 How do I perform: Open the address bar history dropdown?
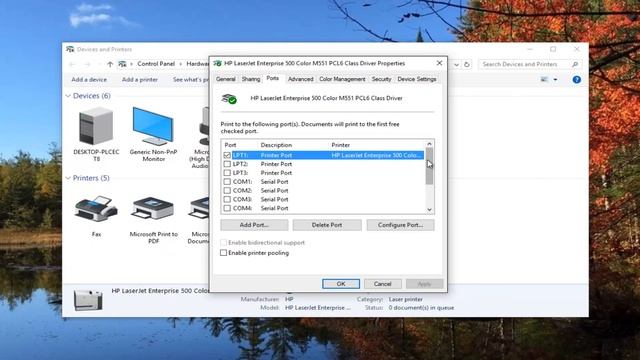tap(456, 64)
